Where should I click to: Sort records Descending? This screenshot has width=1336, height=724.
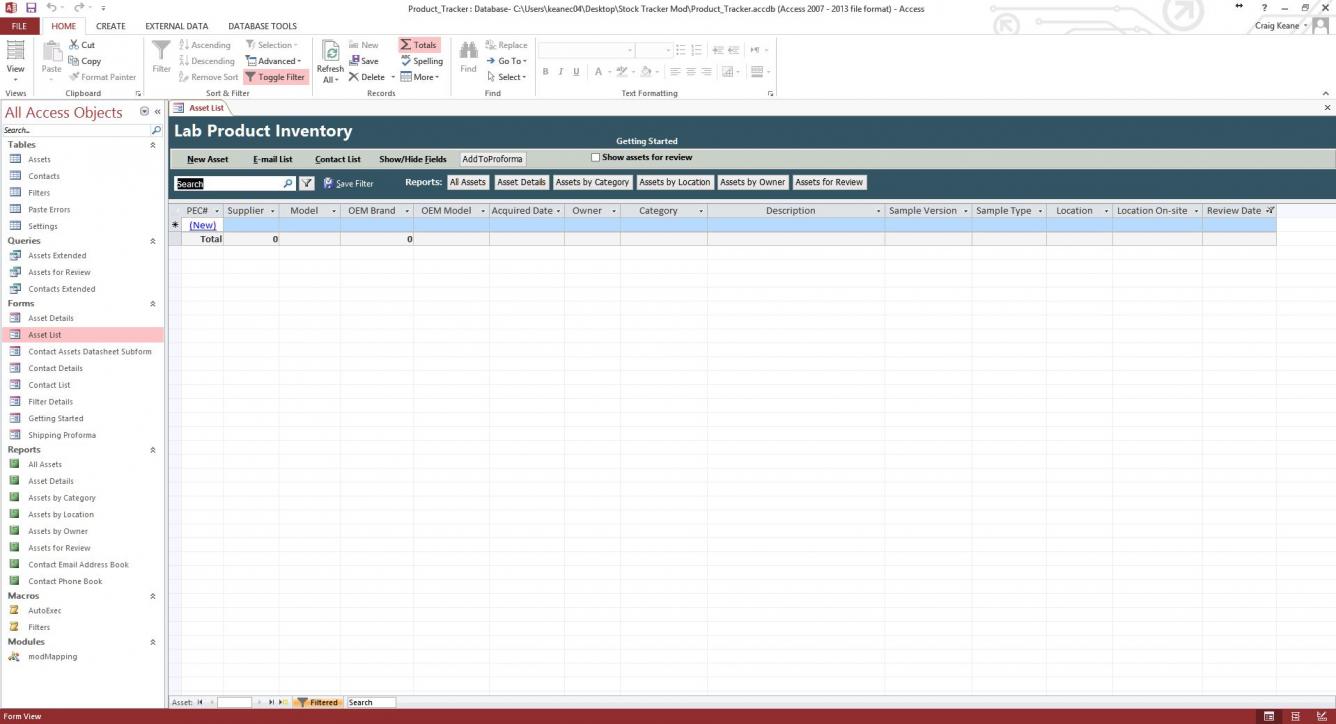click(x=207, y=61)
